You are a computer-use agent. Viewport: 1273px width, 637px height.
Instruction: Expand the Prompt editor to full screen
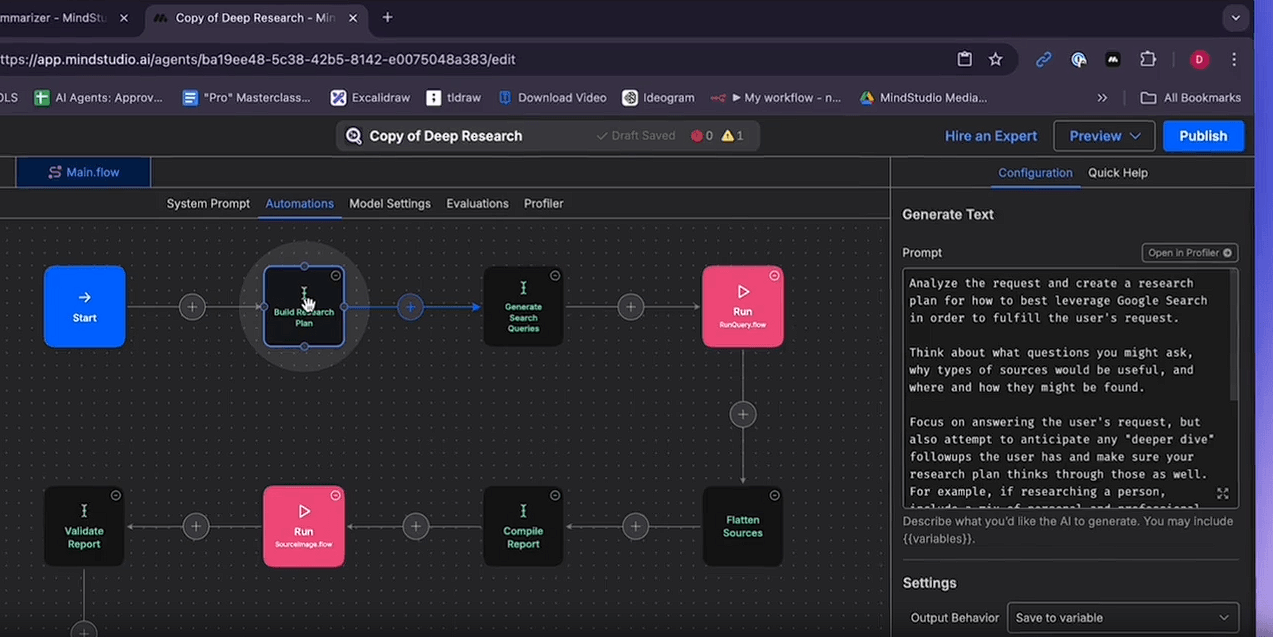point(1222,494)
